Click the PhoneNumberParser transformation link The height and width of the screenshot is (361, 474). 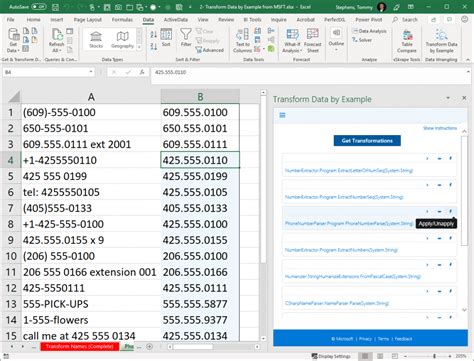click(349, 223)
